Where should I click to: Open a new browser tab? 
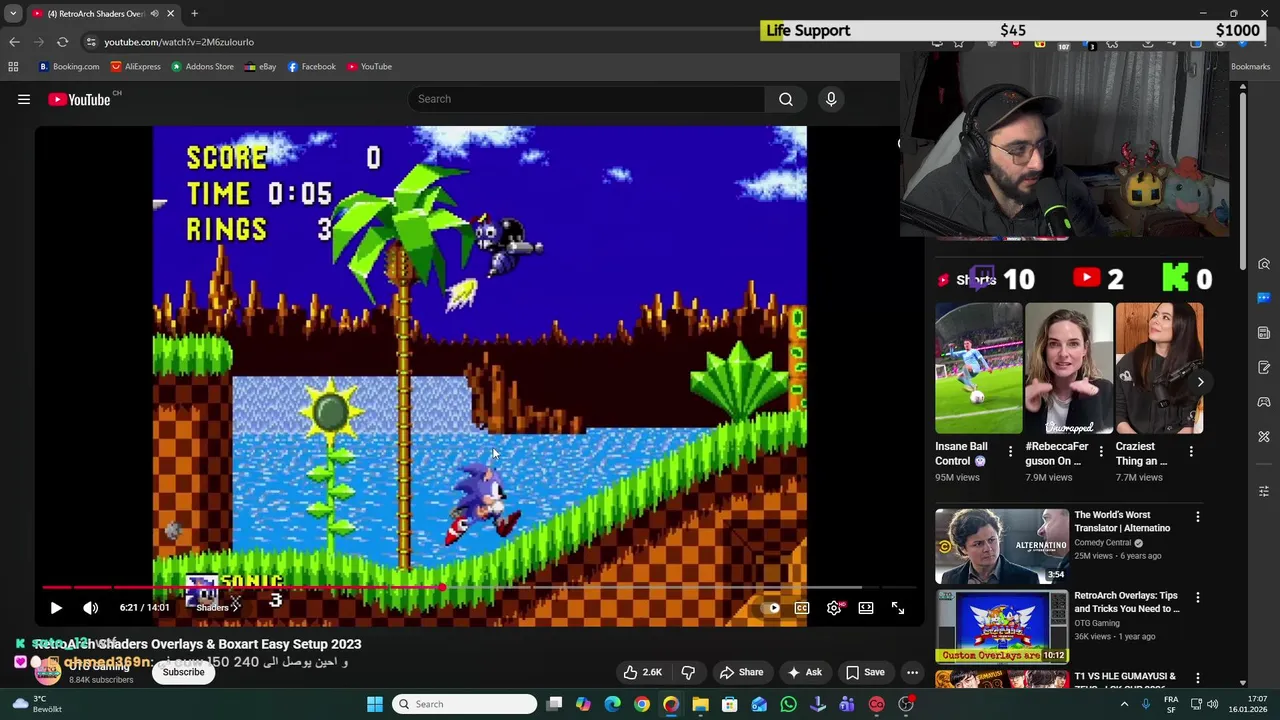tap(195, 14)
